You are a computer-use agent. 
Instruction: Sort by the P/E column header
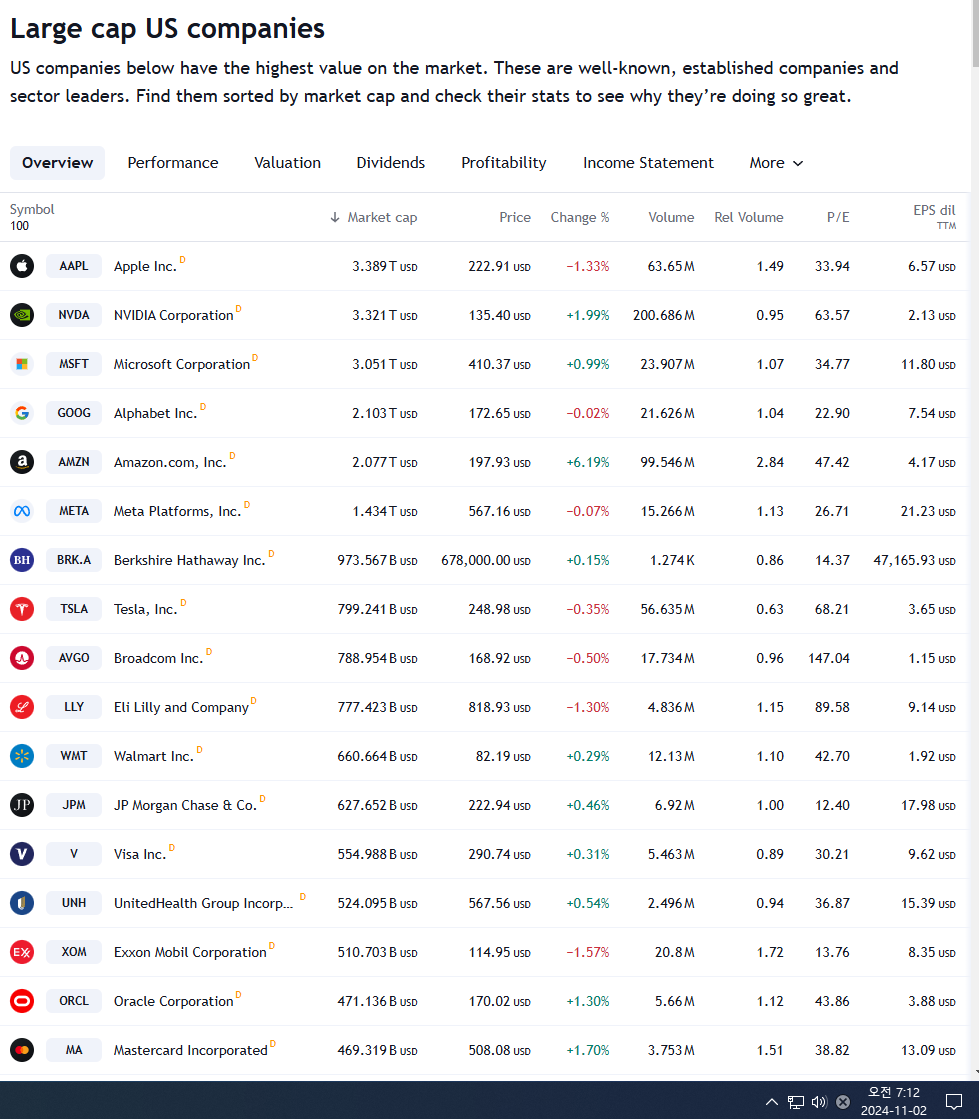[x=838, y=217]
